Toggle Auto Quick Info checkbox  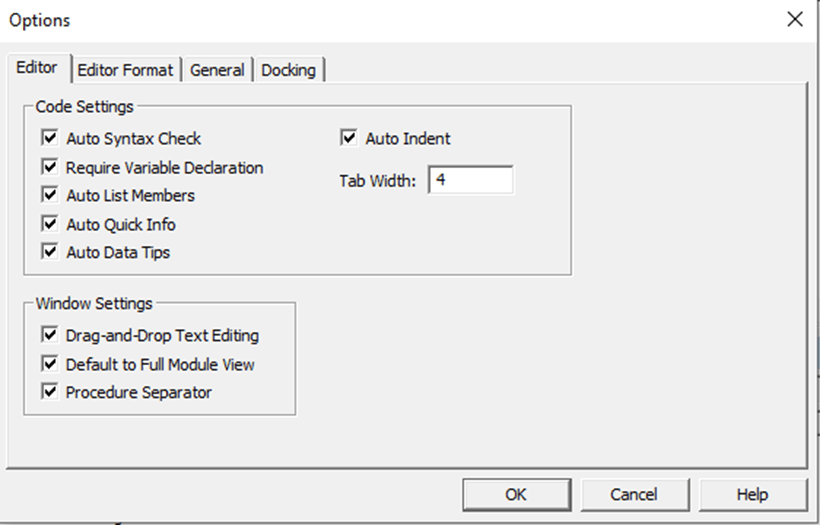tap(50, 224)
